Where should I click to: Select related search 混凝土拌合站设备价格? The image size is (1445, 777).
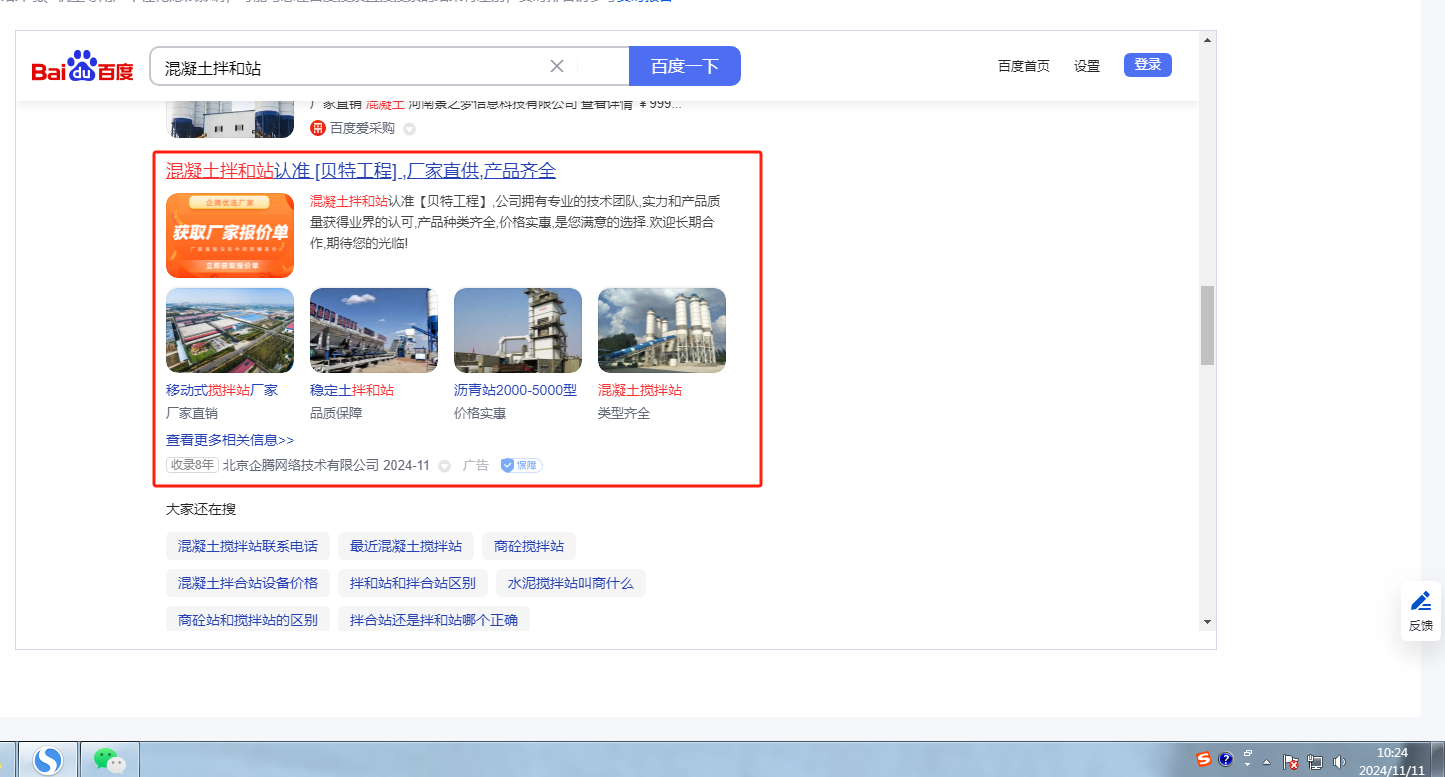[248, 583]
